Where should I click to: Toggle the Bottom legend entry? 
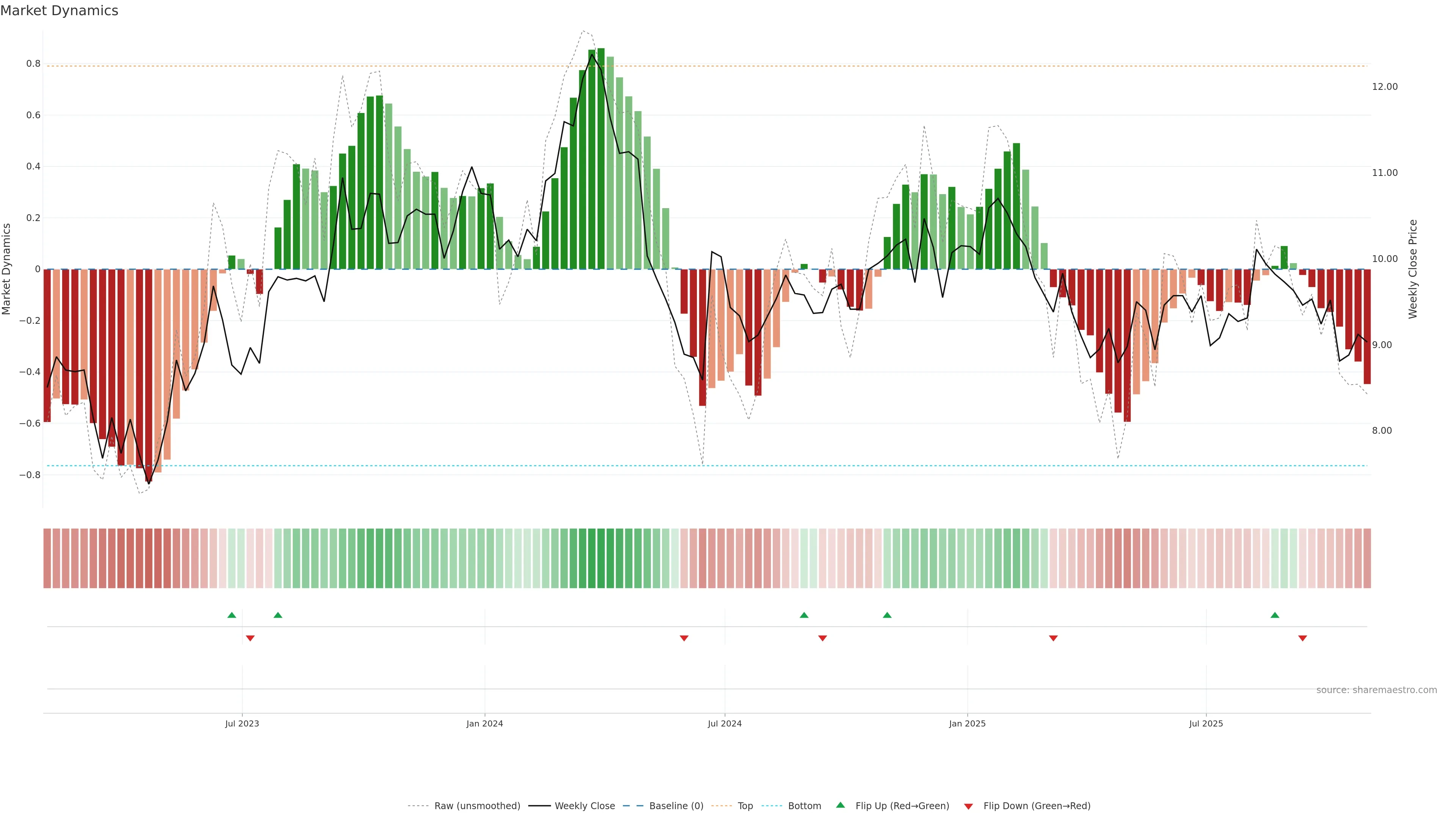(804, 806)
